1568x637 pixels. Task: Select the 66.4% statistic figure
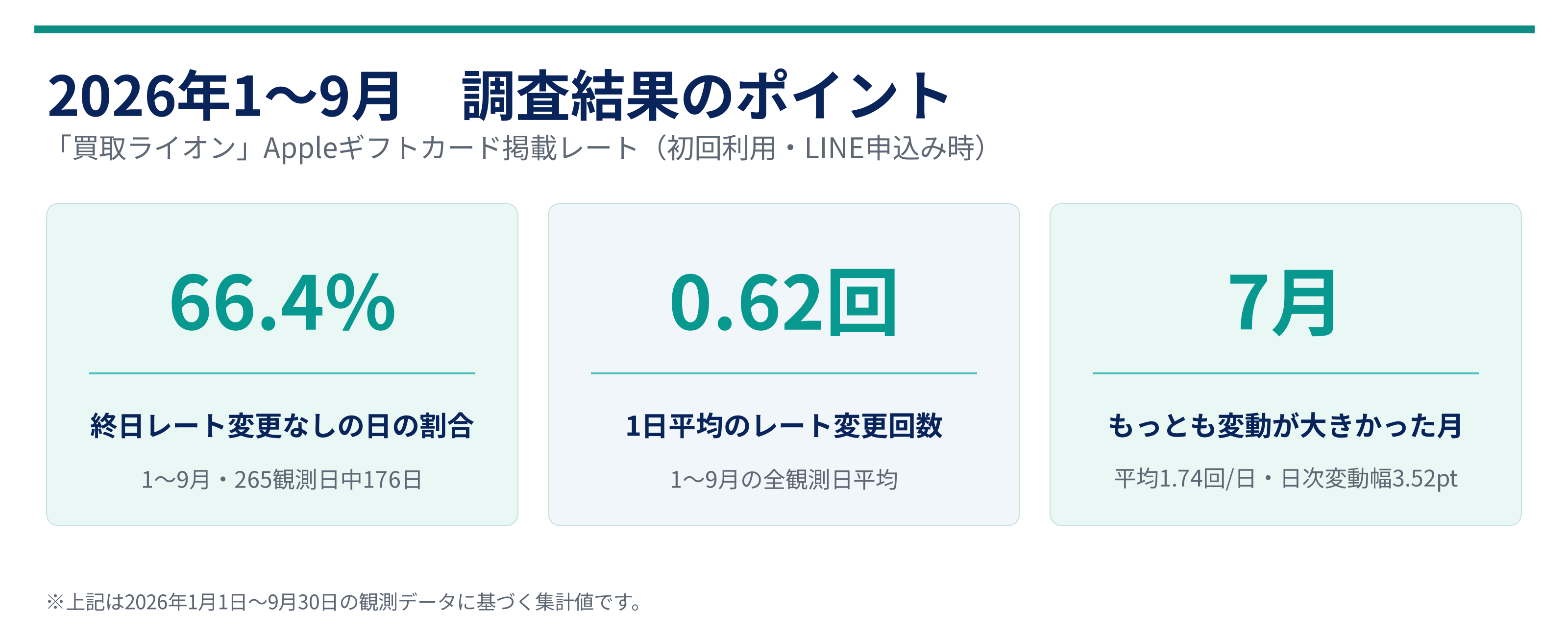pyautogui.click(x=282, y=303)
